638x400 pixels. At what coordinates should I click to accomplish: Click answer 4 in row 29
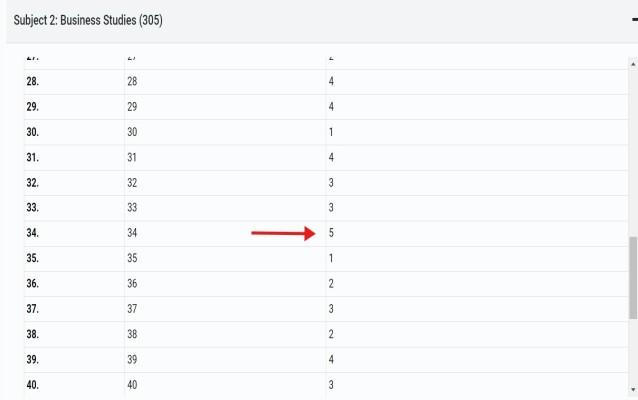[x=331, y=107]
